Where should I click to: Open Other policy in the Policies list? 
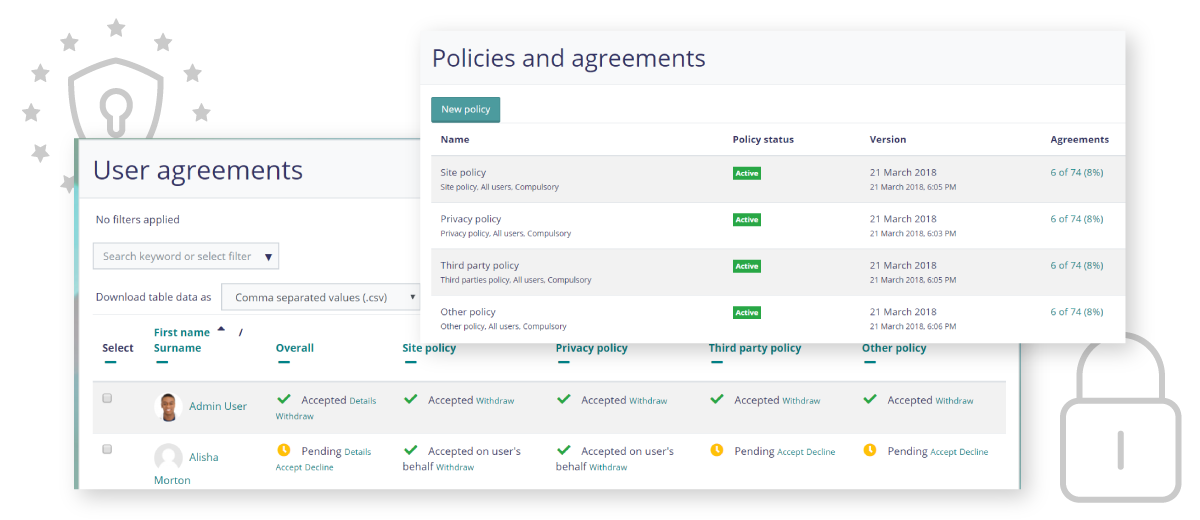click(468, 311)
